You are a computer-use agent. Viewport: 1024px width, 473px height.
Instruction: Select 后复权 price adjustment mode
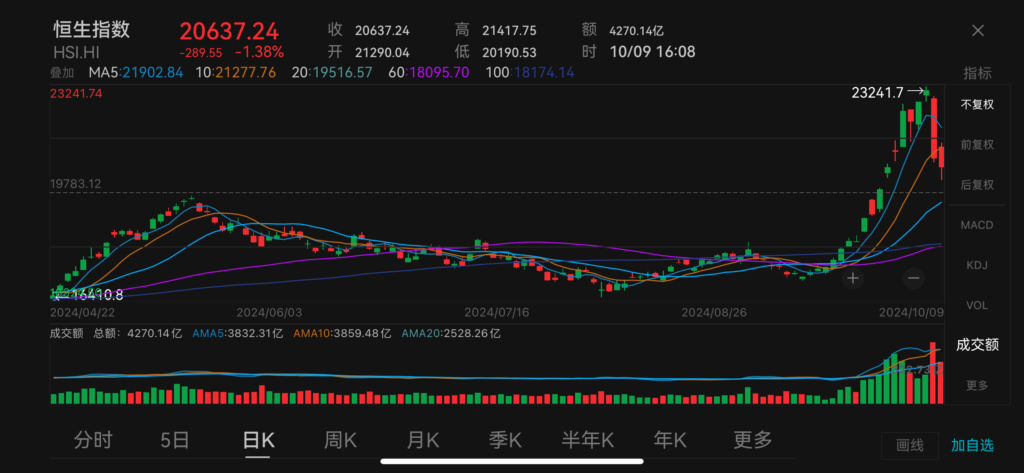[977, 185]
